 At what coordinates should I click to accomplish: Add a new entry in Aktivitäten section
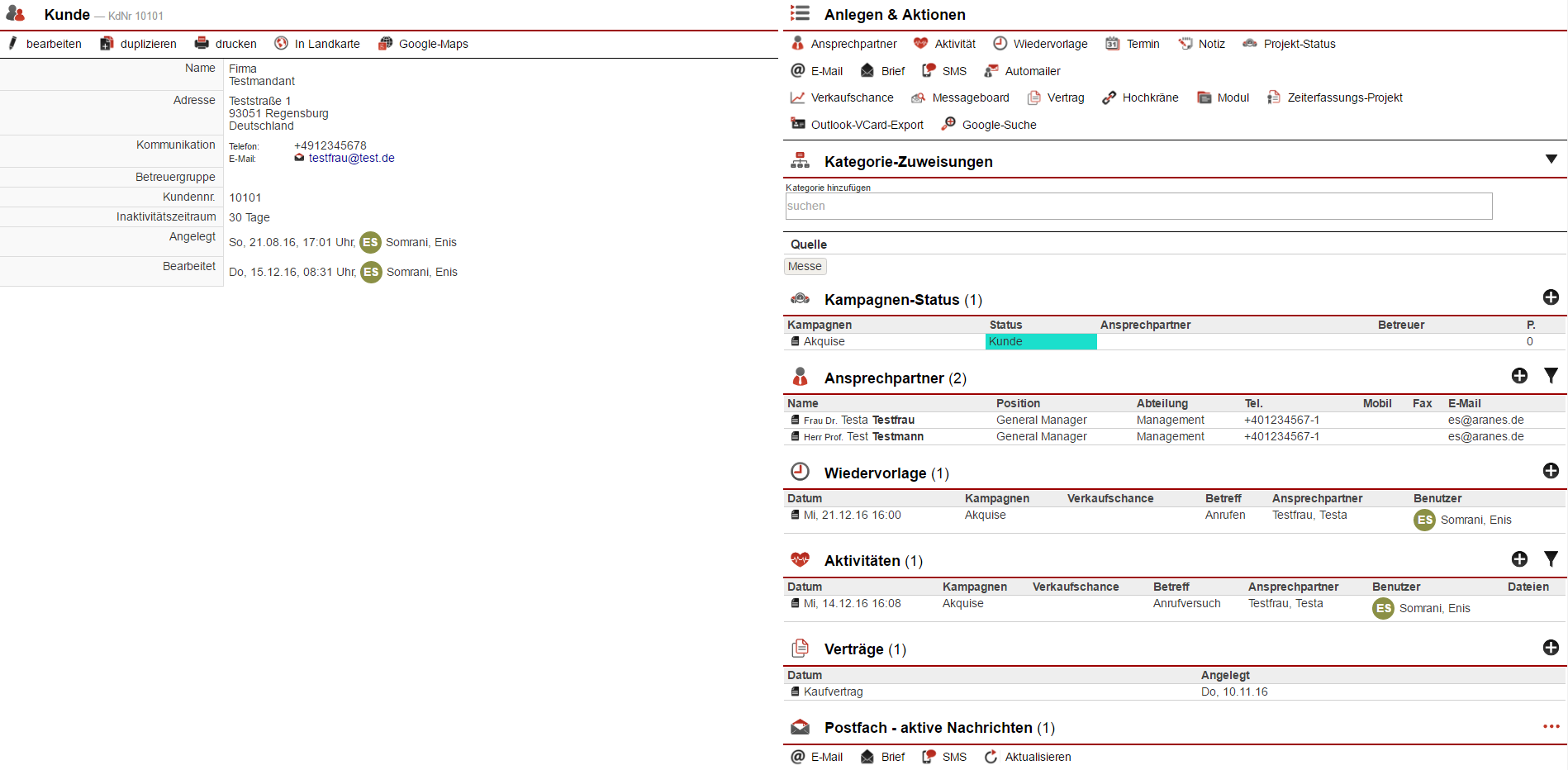click(x=1519, y=559)
